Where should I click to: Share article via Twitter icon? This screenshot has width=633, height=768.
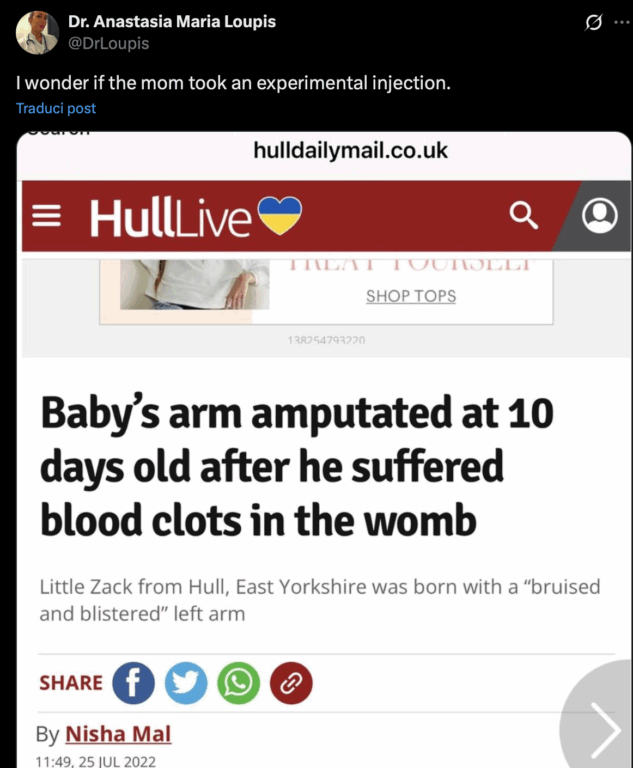tap(186, 683)
